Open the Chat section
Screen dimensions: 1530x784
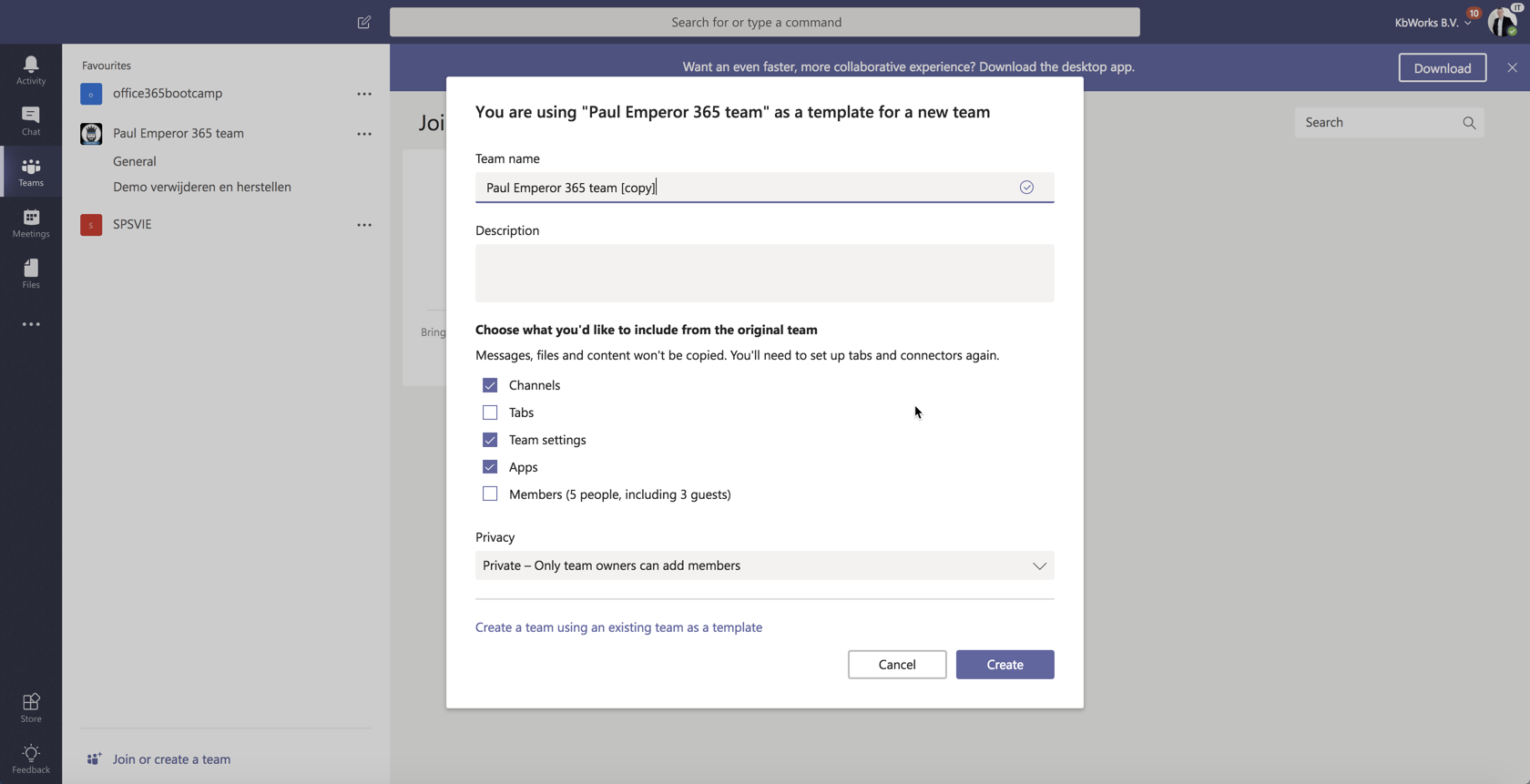coord(31,120)
